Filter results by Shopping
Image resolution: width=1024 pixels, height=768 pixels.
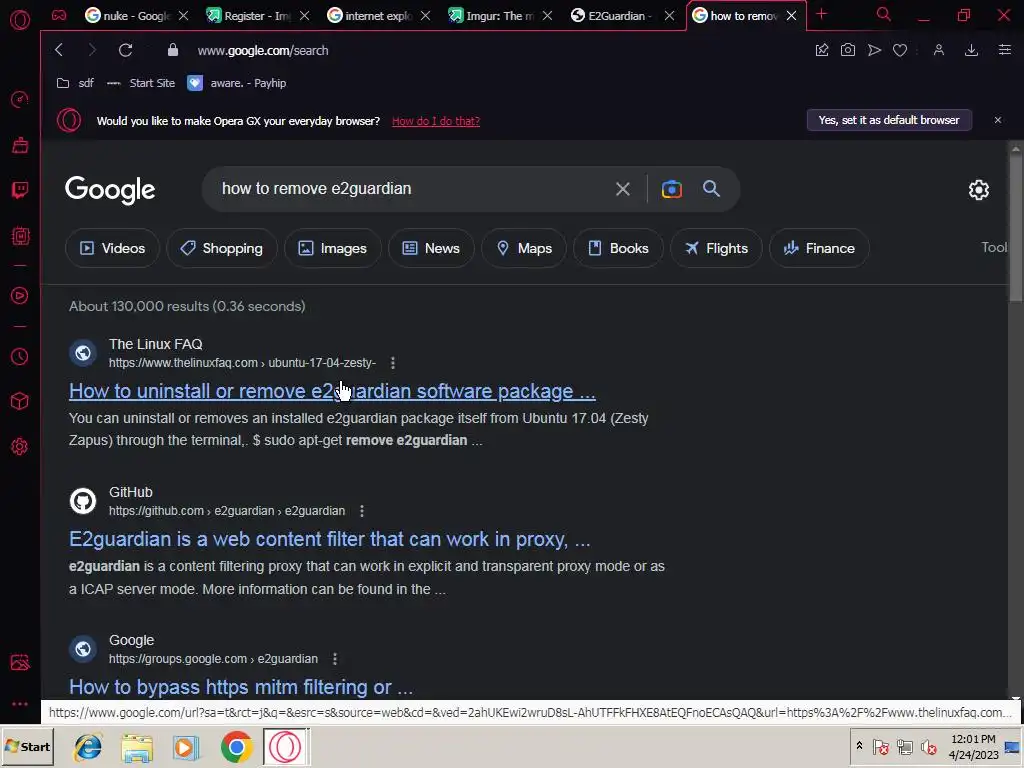(x=222, y=248)
